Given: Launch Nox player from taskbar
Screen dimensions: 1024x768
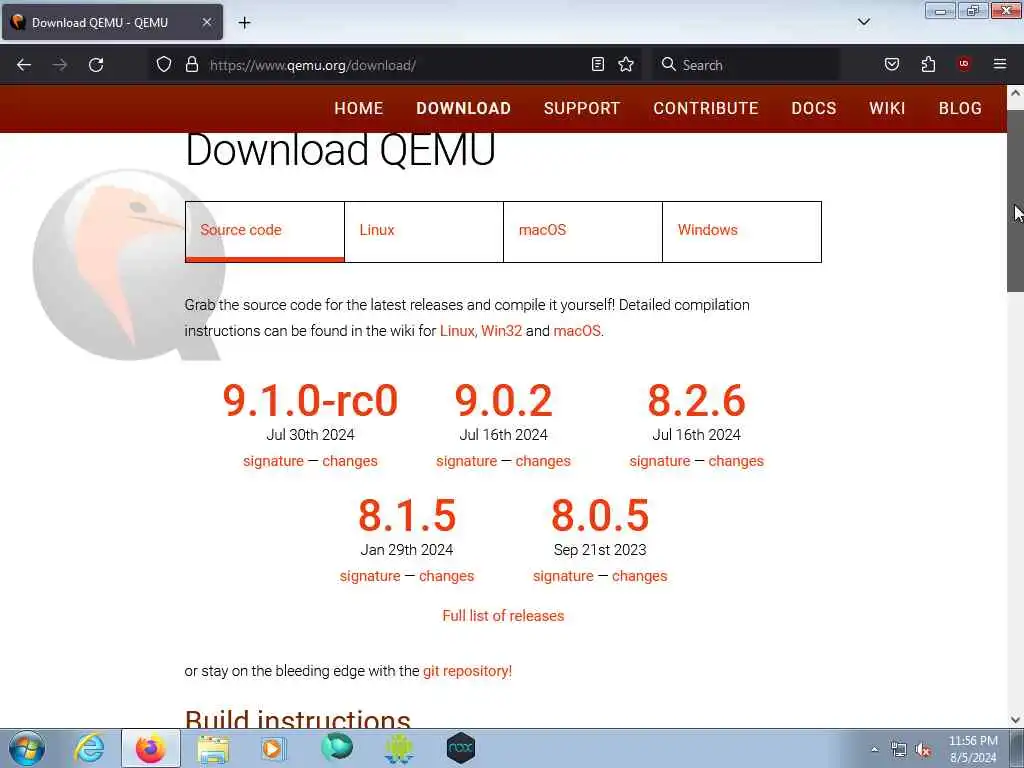Looking at the screenshot, I should [x=460, y=748].
